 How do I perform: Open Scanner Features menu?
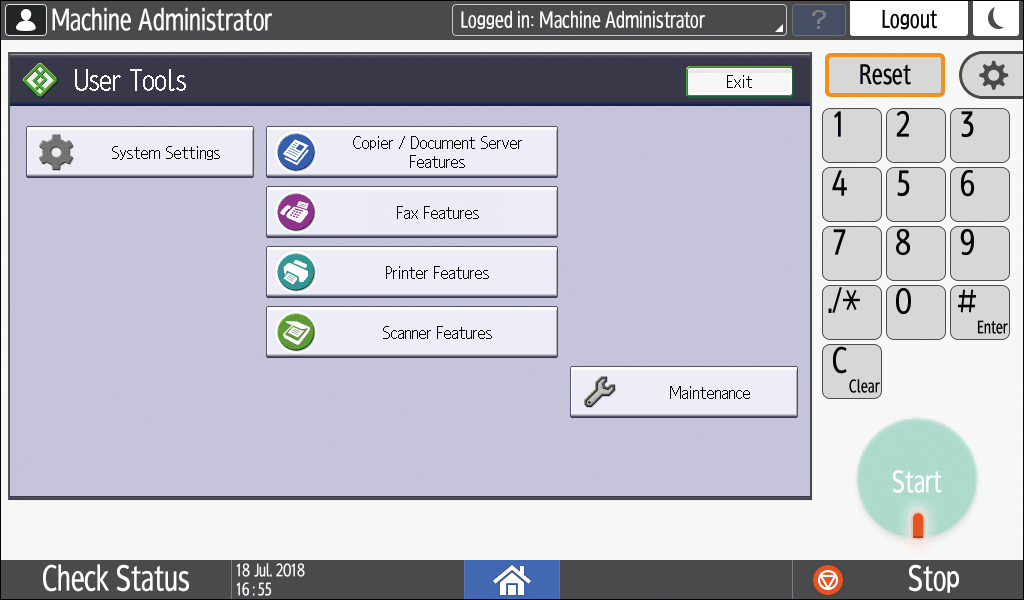[x=411, y=332]
